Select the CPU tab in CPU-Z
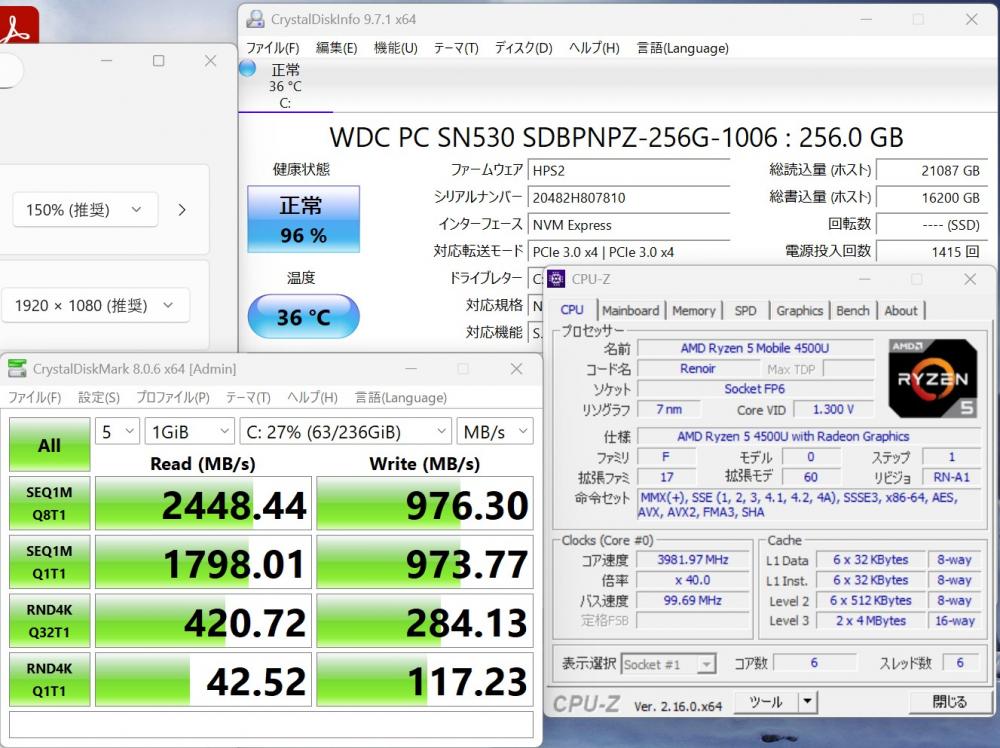Image resolution: width=1000 pixels, height=748 pixels. click(572, 309)
